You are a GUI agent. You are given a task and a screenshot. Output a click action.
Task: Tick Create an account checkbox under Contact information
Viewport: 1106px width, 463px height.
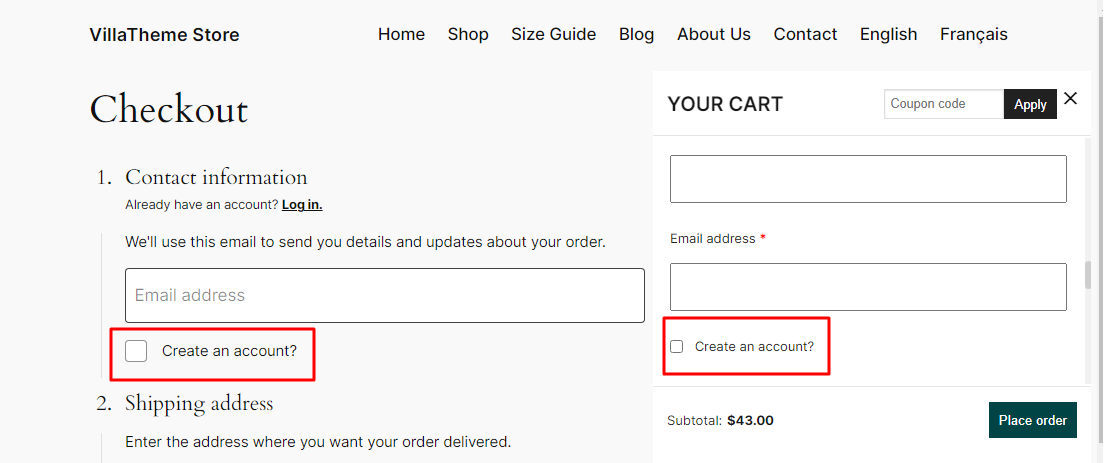(136, 351)
